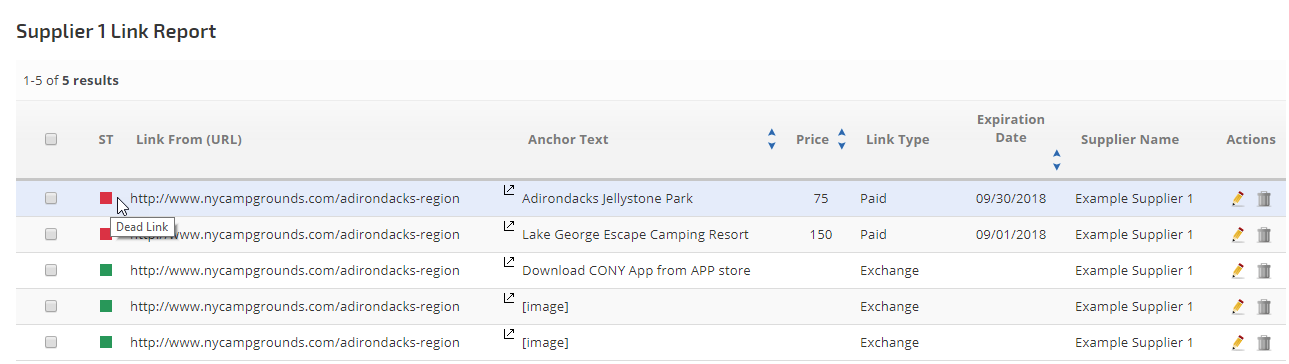Open external link icon for Adirondacks Jellystone Park
The height and width of the screenshot is (364, 1289).
click(x=508, y=190)
